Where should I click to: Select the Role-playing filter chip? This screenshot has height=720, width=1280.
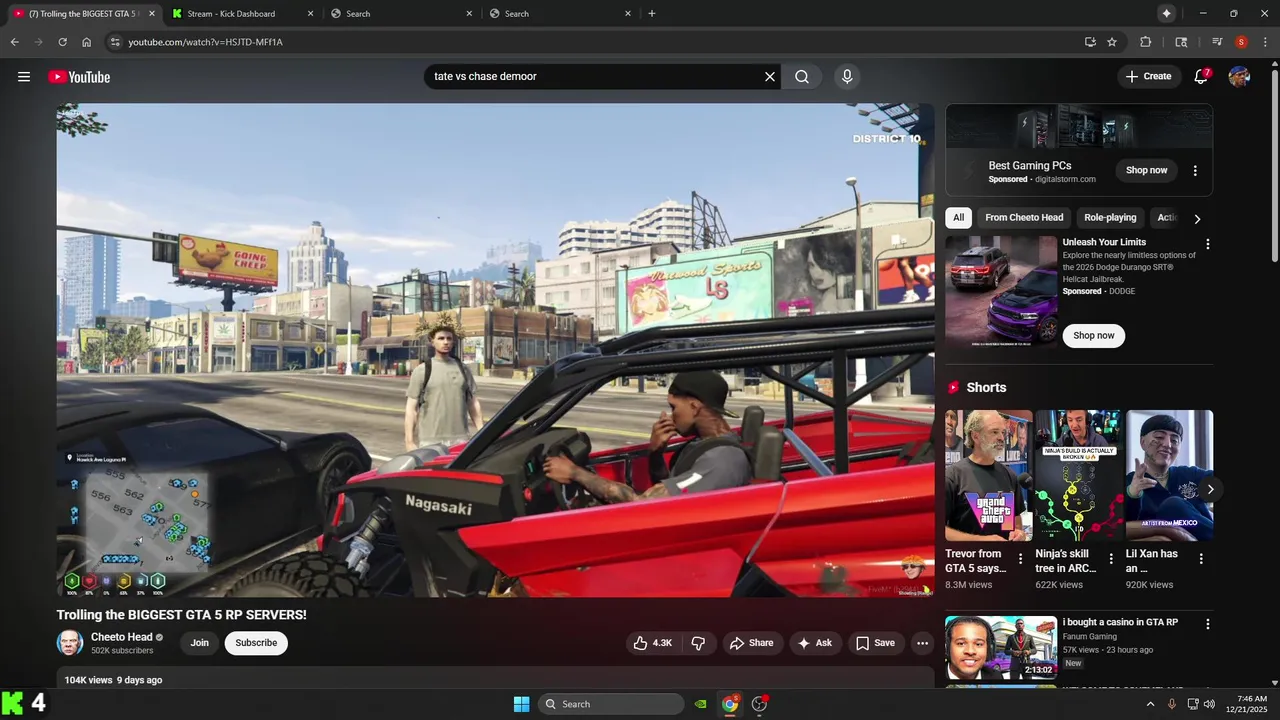click(x=1110, y=217)
